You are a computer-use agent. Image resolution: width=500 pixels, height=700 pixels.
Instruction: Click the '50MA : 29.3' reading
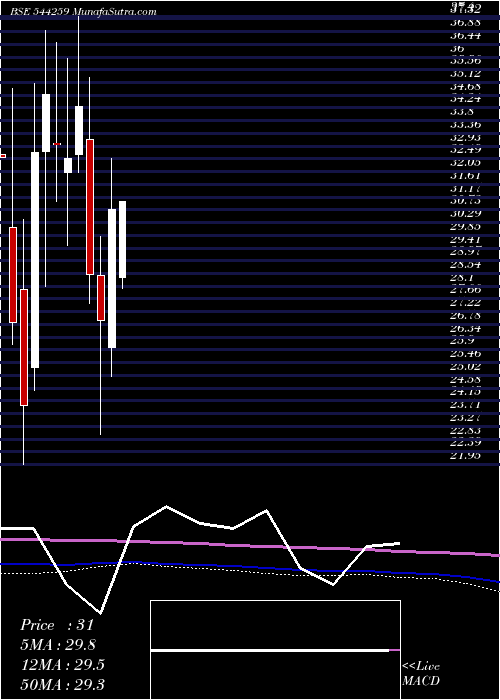coord(62,684)
